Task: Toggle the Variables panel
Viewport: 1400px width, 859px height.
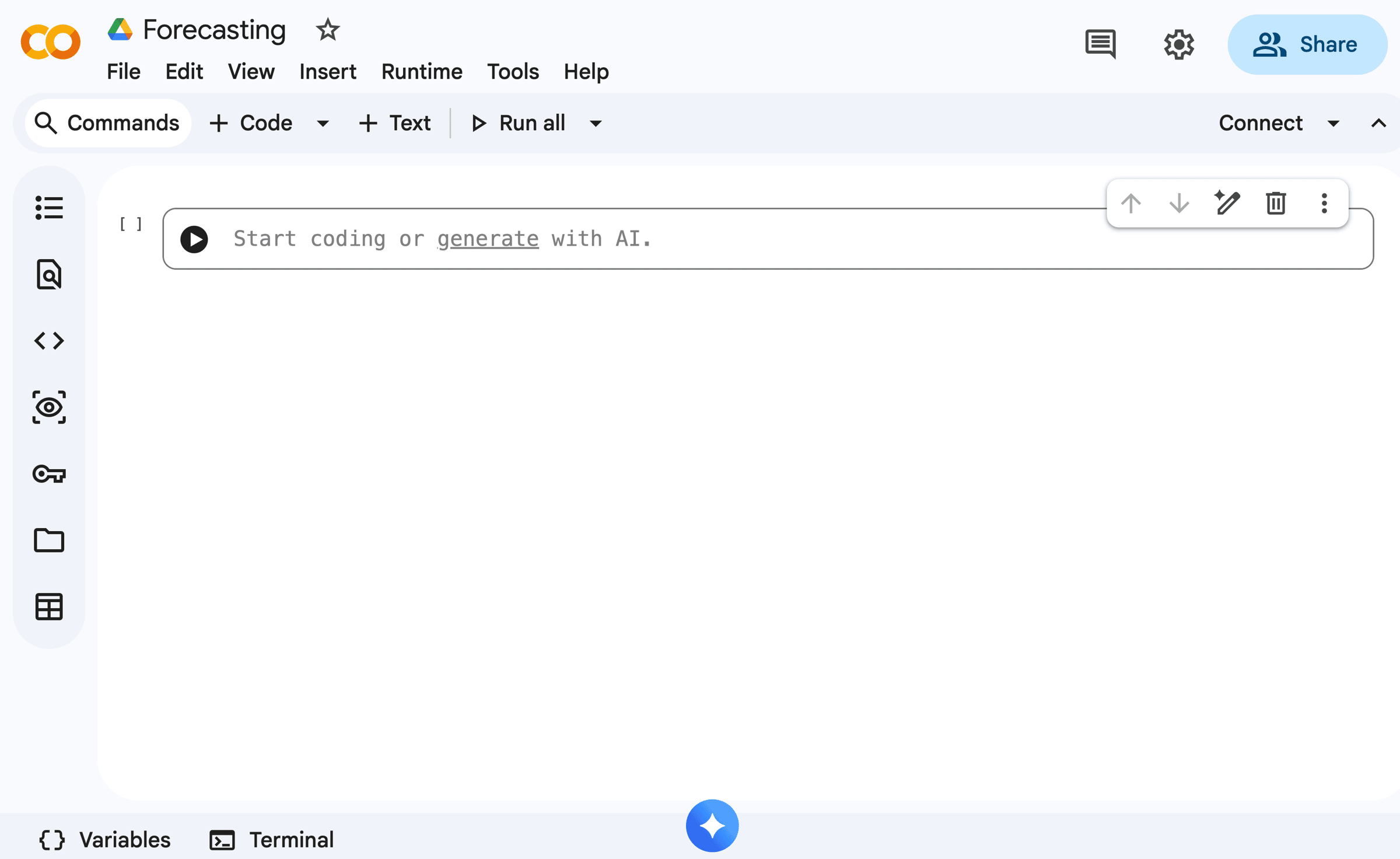Action: click(x=105, y=840)
